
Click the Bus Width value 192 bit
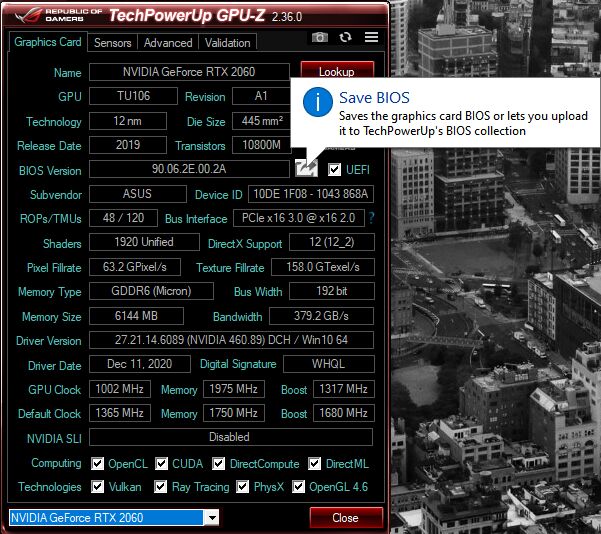pyautogui.click(x=332, y=291)
